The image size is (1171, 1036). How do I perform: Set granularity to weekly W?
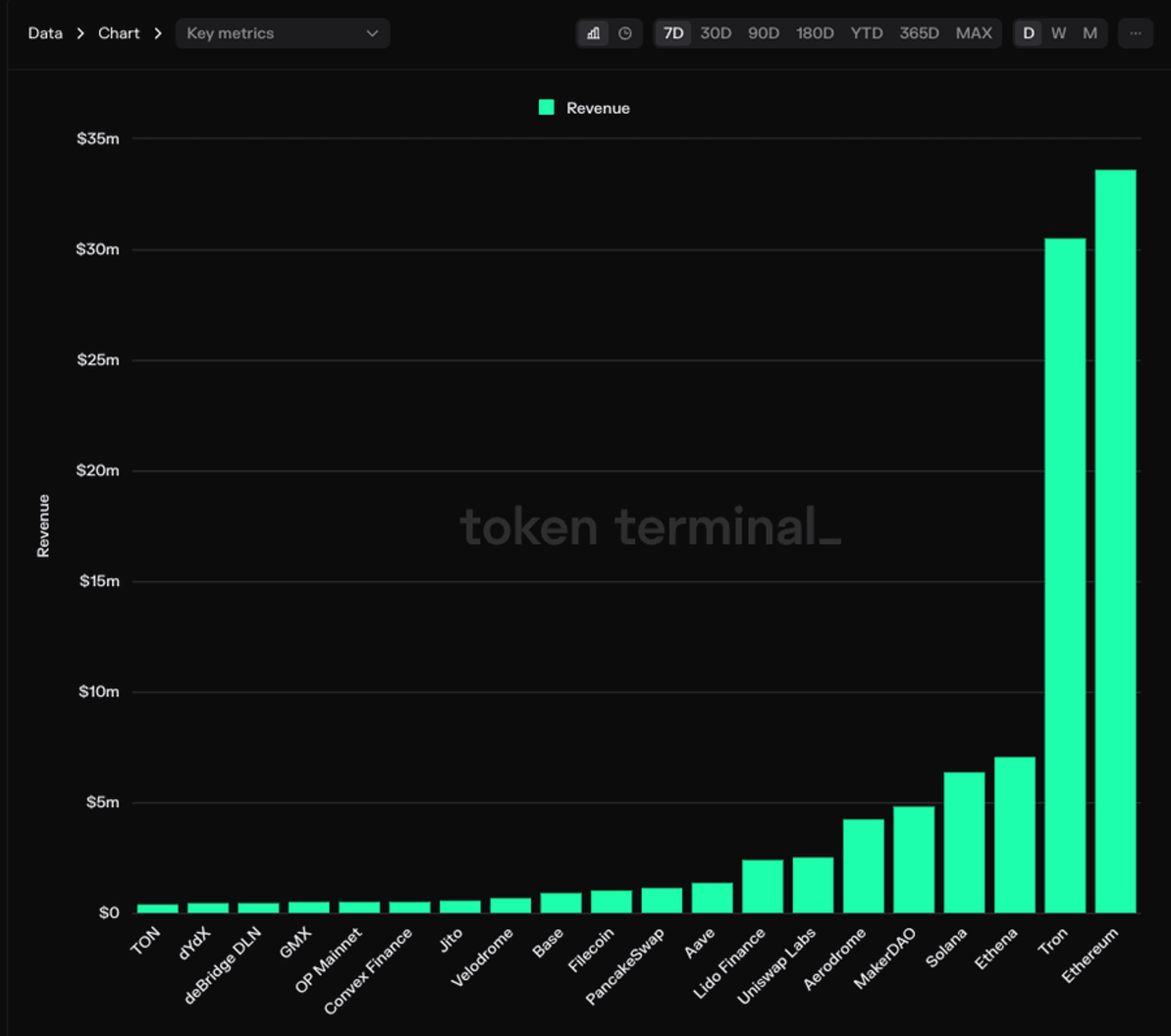[1058, 33]
